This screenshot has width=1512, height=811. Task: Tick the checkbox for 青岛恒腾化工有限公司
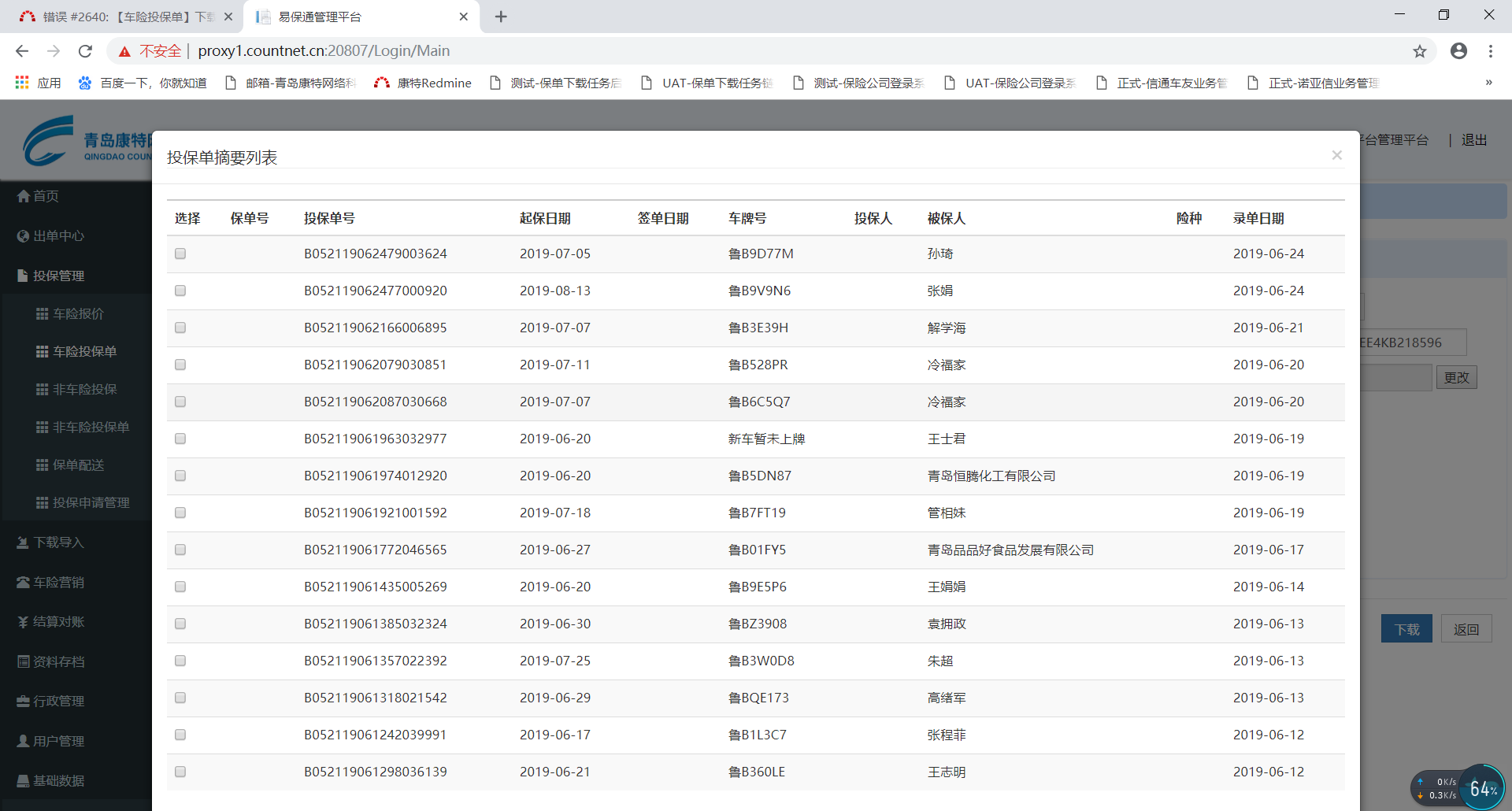(180, 476)
